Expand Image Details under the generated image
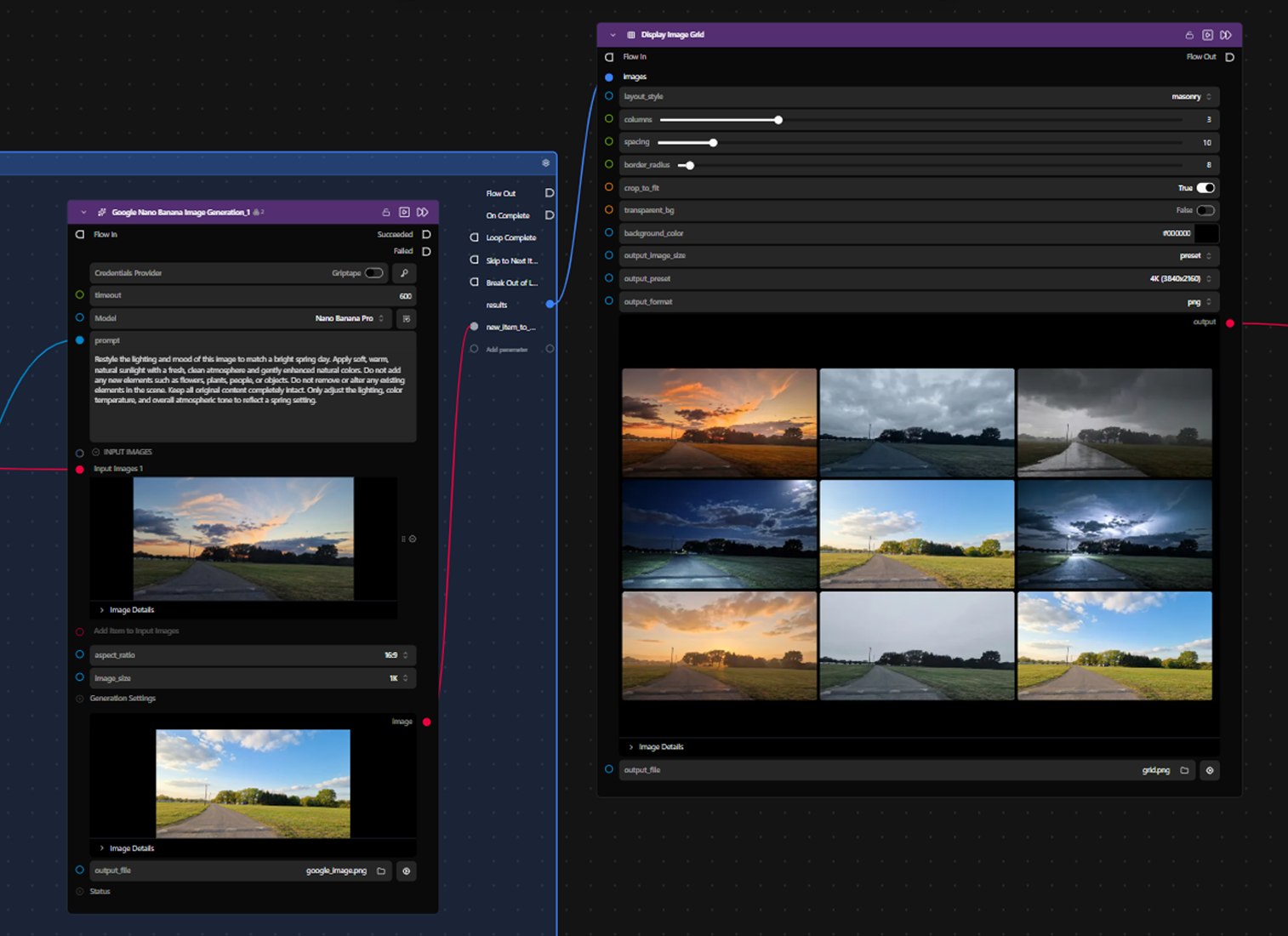Viewport: 1288px width, 936px height. click(127, 848)
